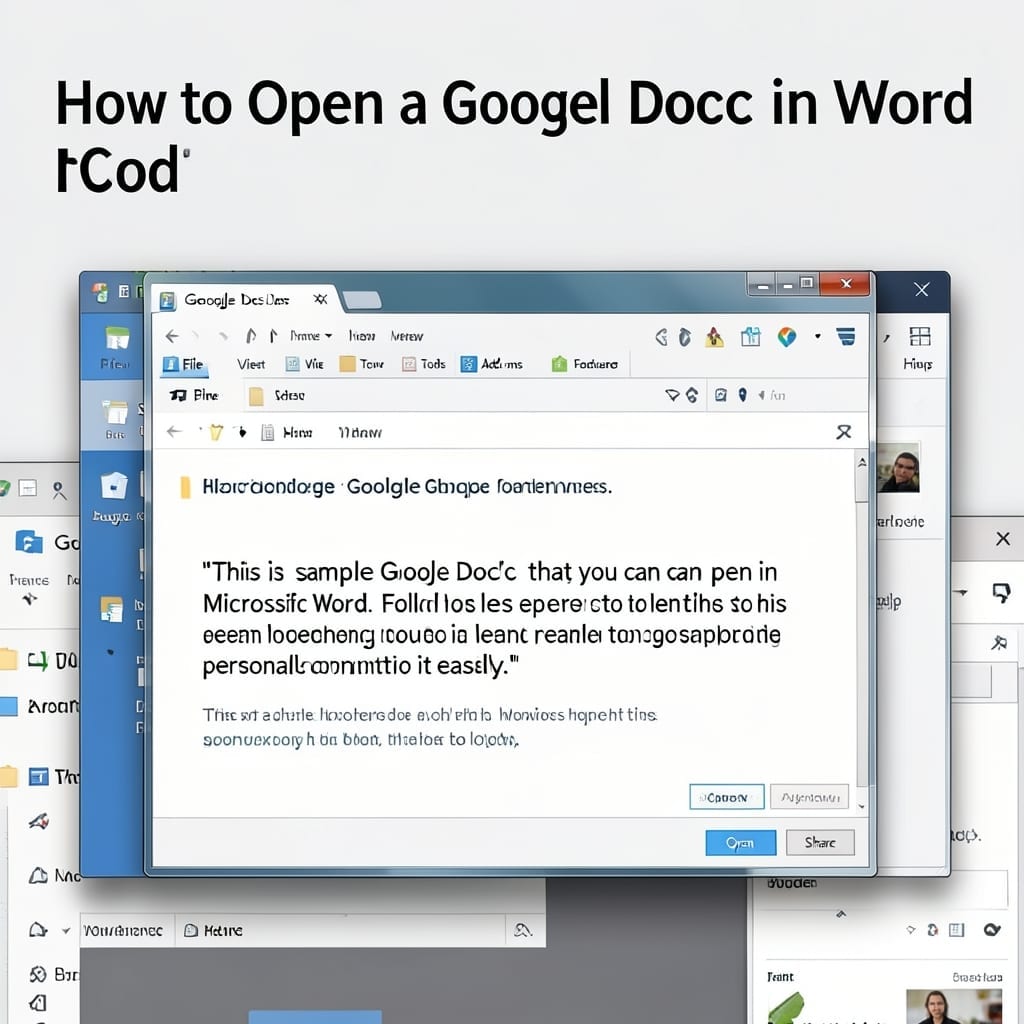Open the 'Fodnero' menu item
The height and width of the screenshot is (1024, 1024).
tap(584, 364)
